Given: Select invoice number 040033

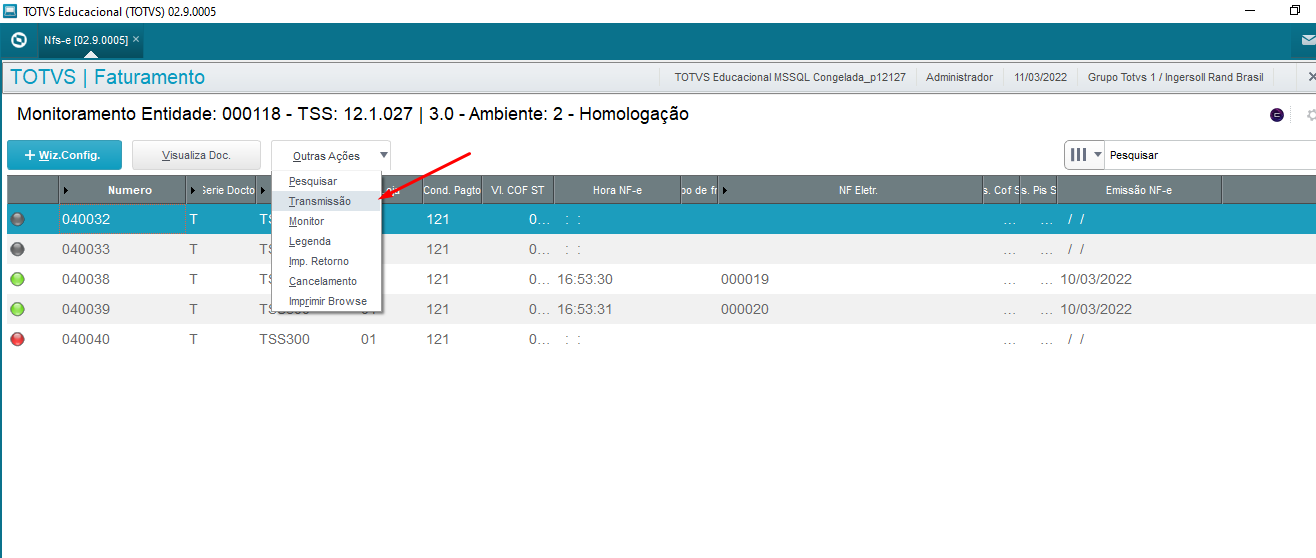Looking at the screenshot, I should tap(86, 249).
